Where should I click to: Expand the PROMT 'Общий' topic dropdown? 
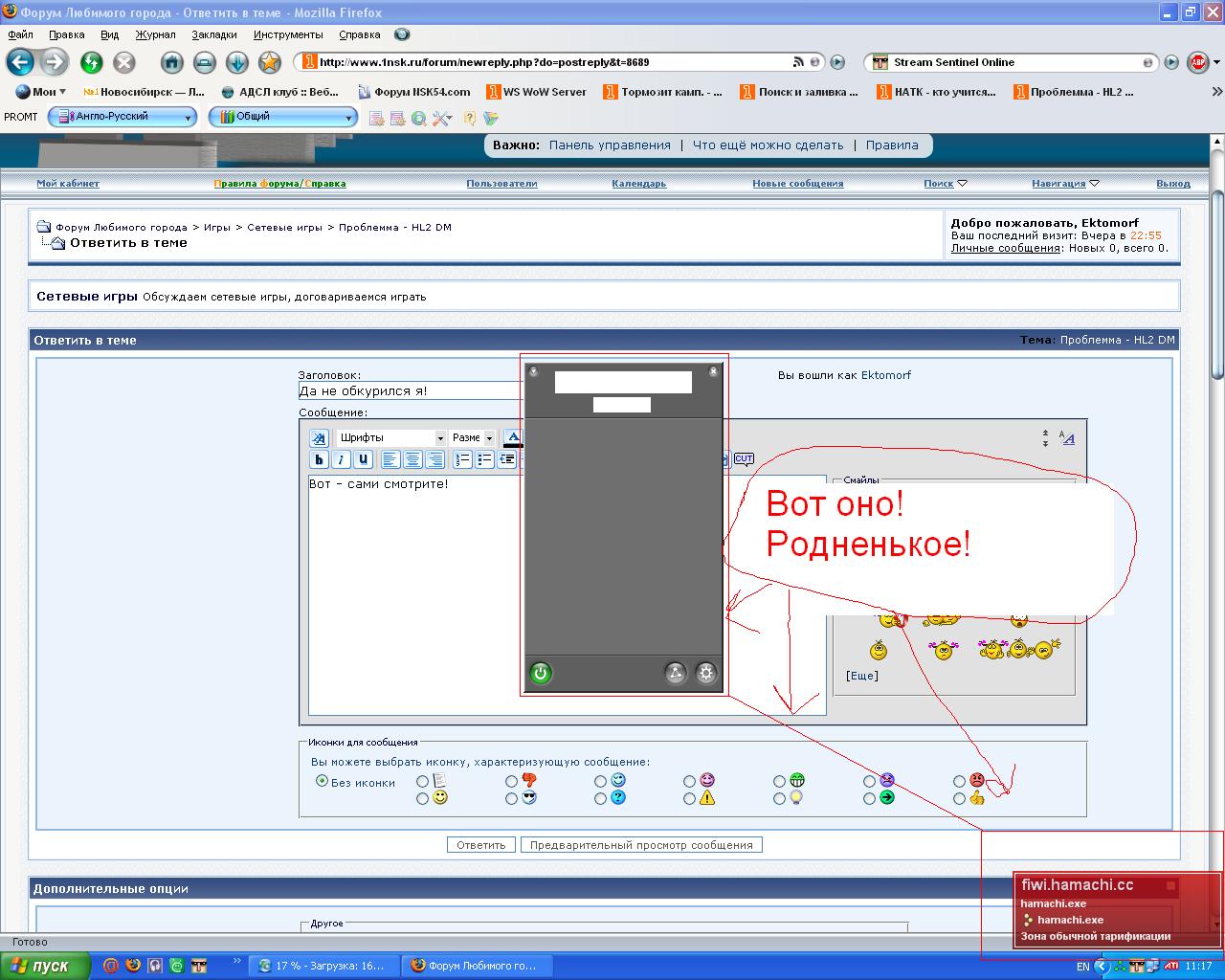[349, 117]
